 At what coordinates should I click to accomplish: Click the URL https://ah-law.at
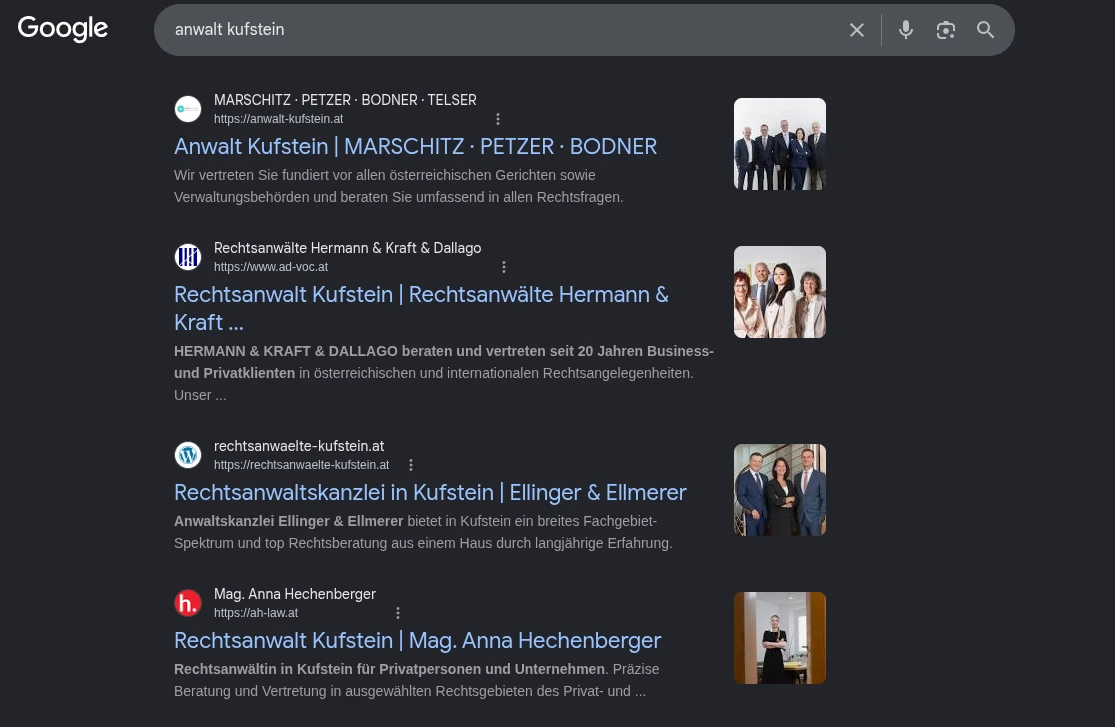pos(256,612)
